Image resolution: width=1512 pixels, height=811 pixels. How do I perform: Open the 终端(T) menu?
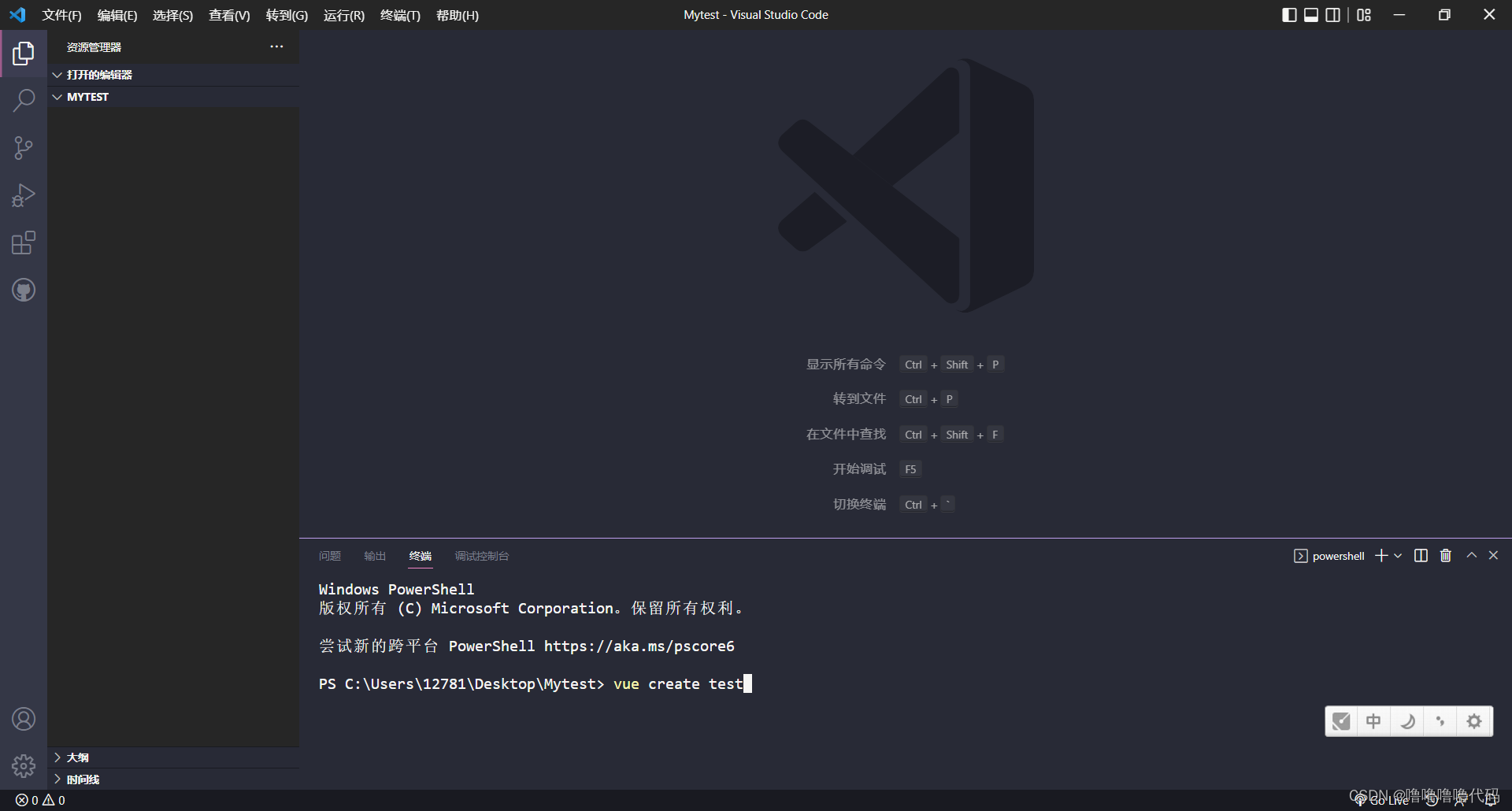(x=400, y=15)
